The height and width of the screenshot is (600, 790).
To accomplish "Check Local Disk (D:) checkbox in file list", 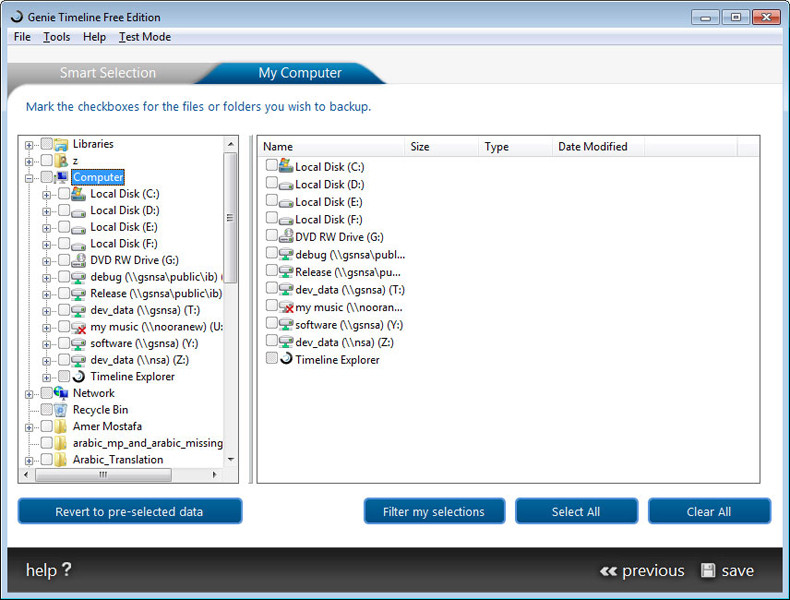I will [272, 182].
